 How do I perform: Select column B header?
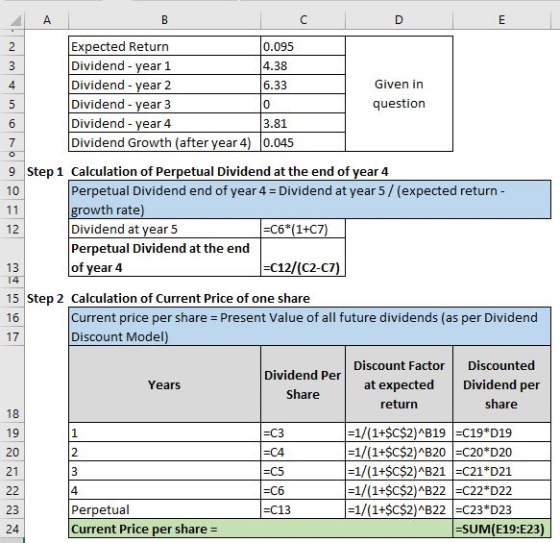coord(164,20)
